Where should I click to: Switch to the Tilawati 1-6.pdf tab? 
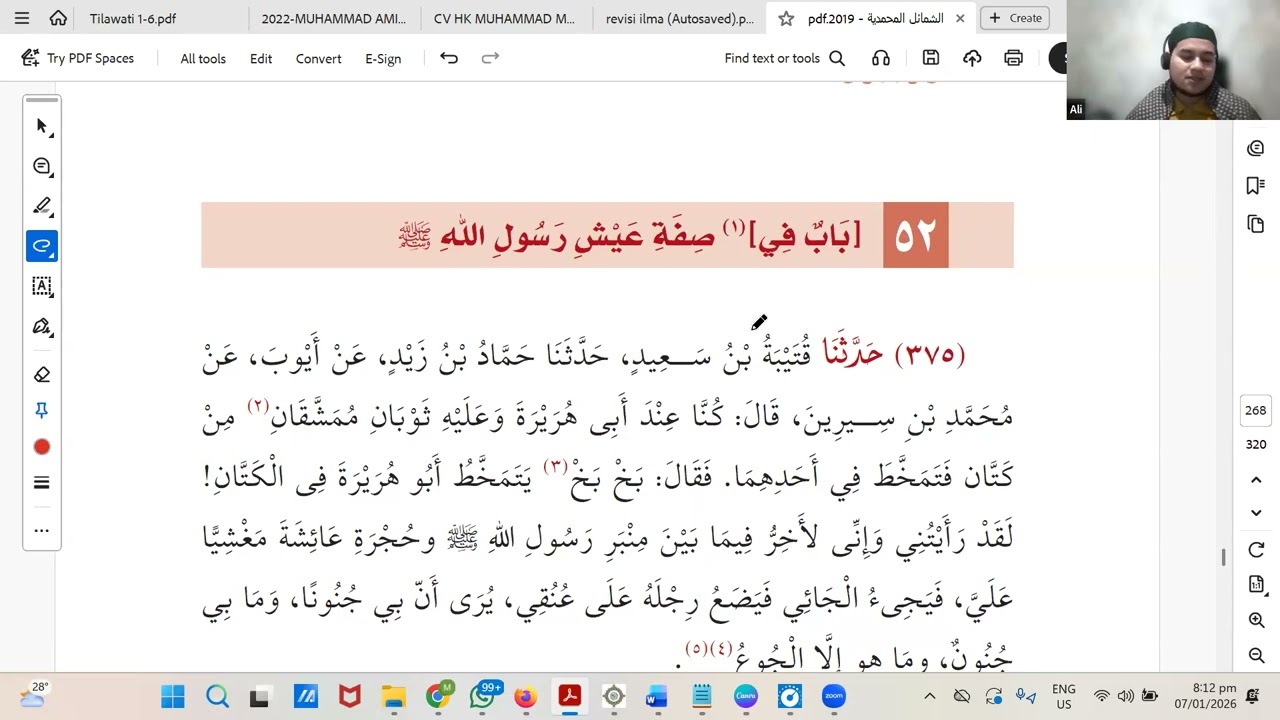133,18
